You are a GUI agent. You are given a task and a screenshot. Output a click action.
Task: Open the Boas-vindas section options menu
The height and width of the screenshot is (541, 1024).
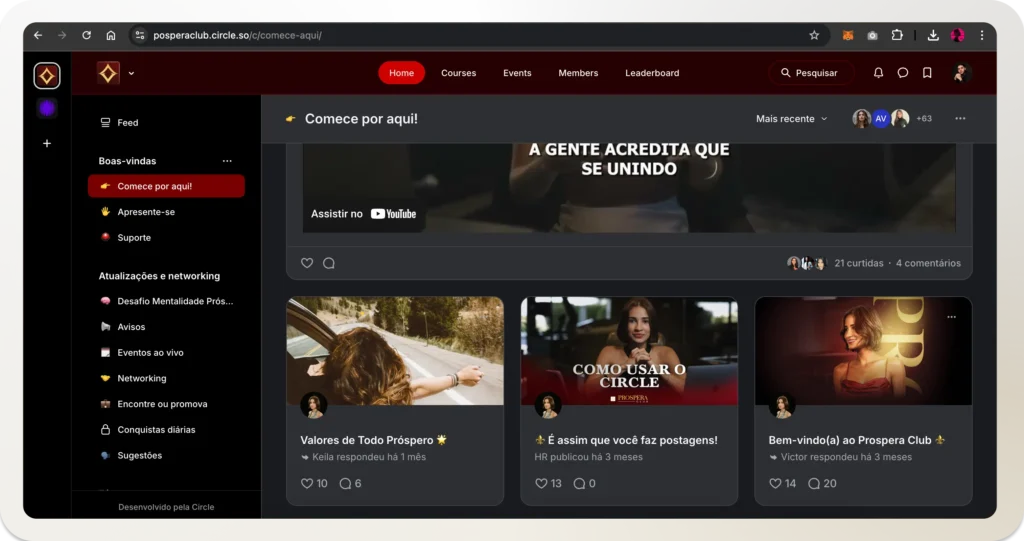(227, 161)
